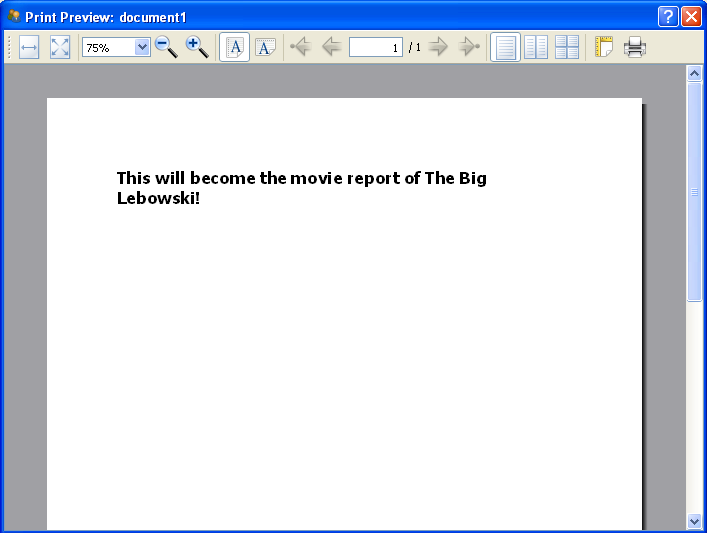Go to last page

(469, 46)
